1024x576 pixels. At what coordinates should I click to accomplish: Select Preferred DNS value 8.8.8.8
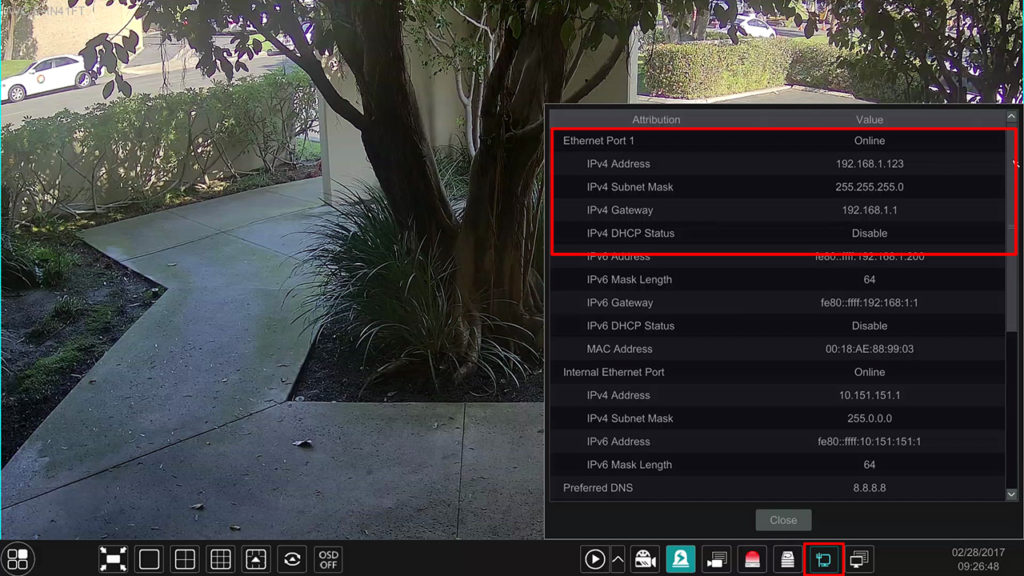(x=869, y=488)
